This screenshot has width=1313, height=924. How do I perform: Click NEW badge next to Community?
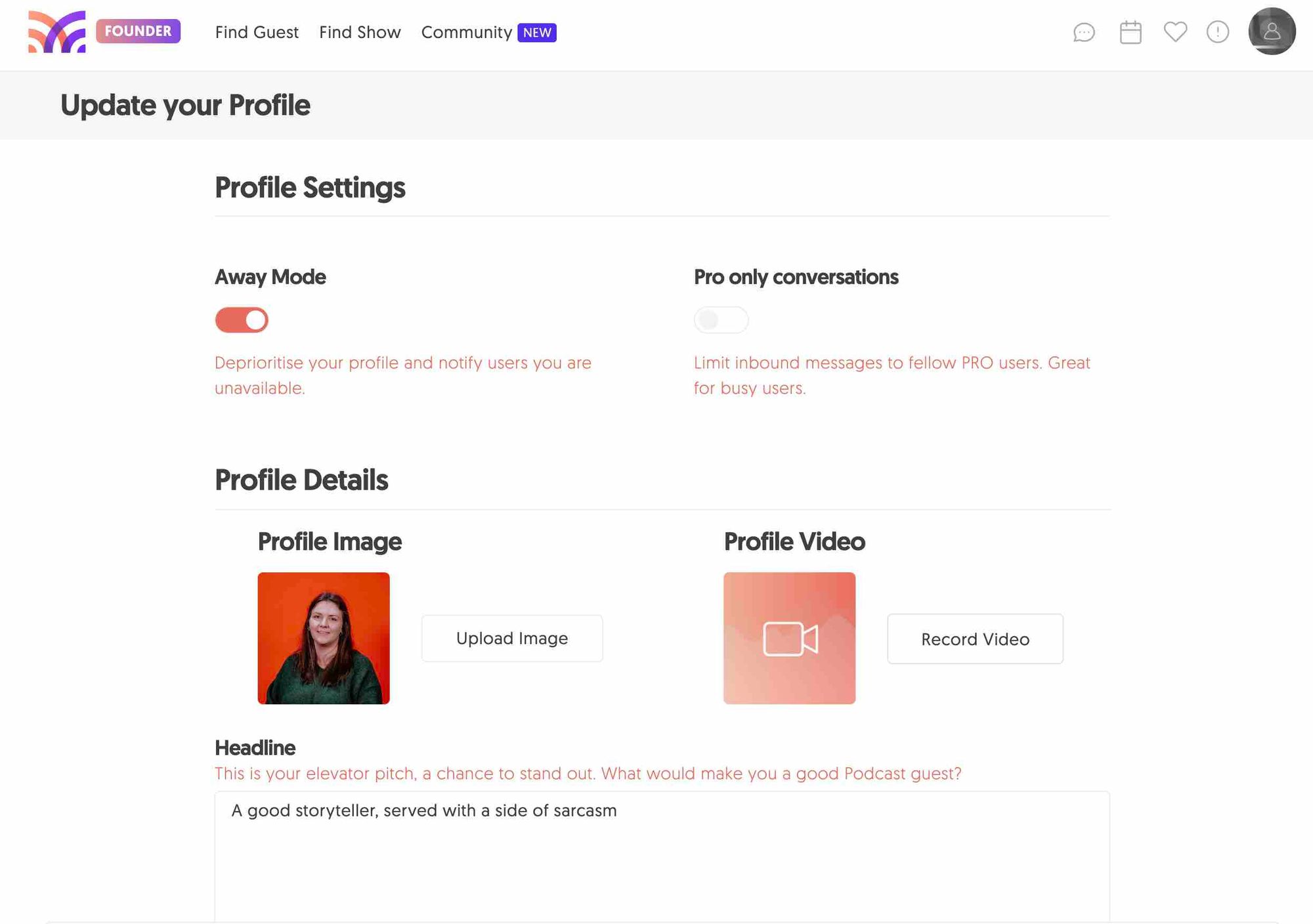point(537,31)
